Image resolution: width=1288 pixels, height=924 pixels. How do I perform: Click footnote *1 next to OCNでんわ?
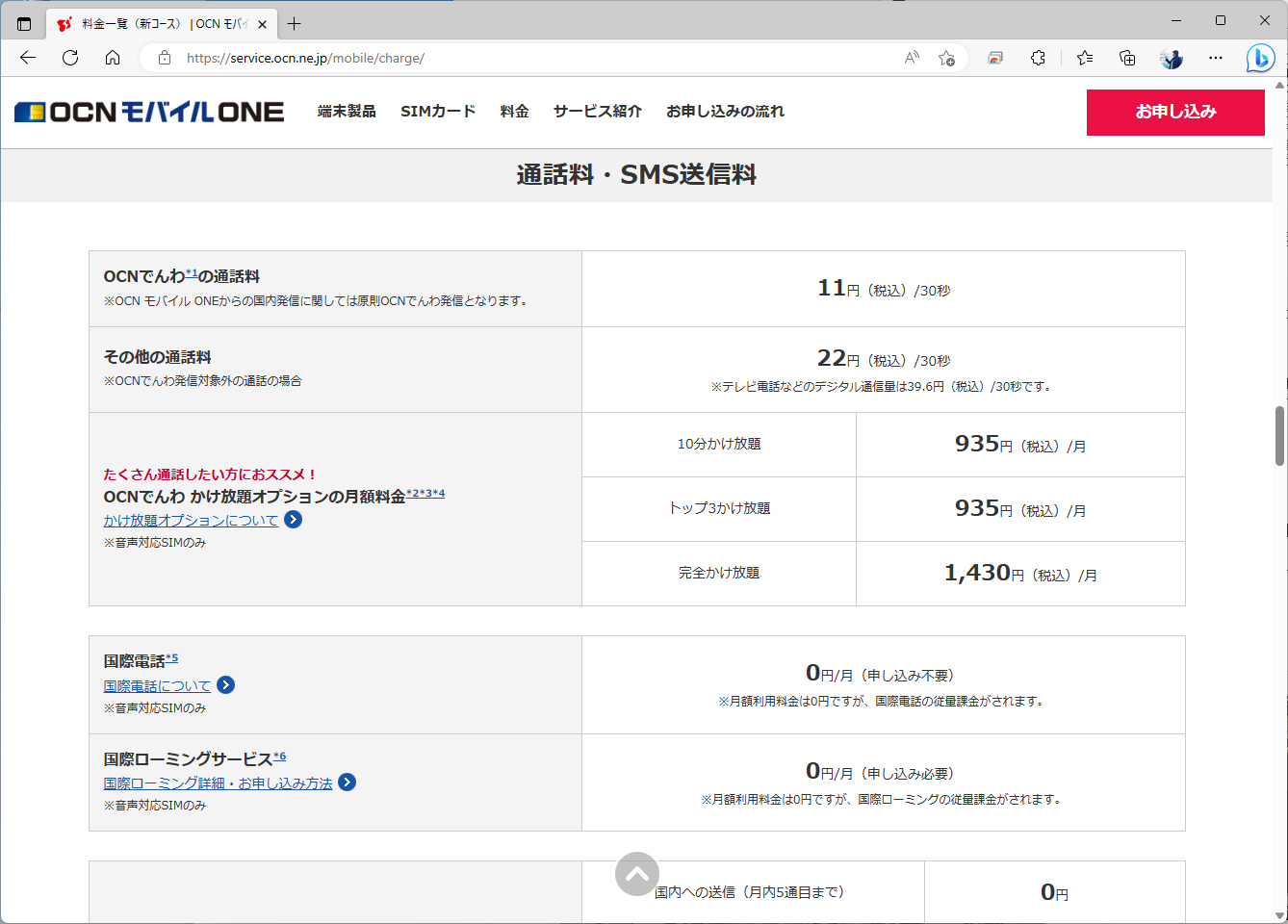pyautogui.click(x=192, y=273)
